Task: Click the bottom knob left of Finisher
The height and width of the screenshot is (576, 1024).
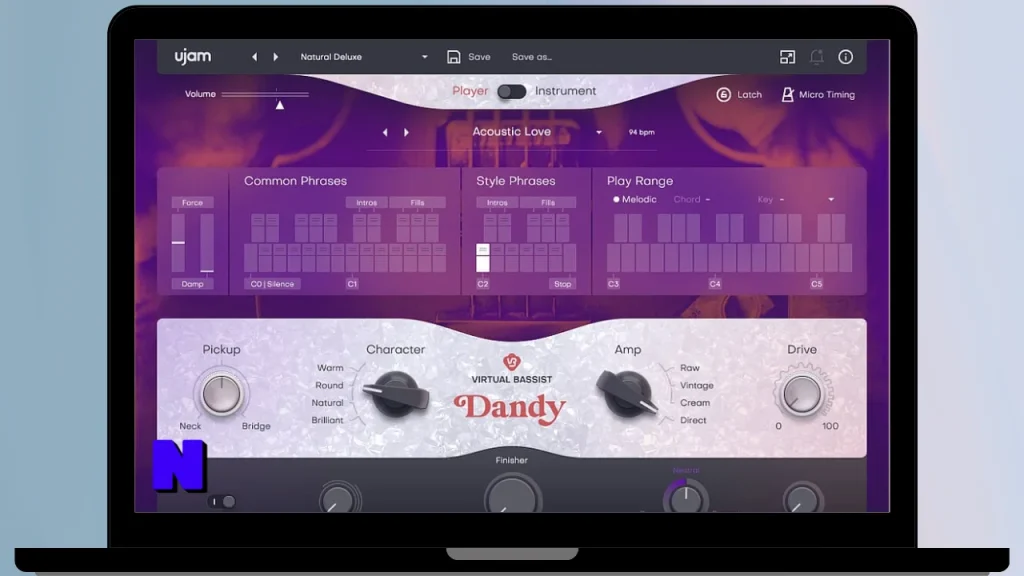Action: 339,498
